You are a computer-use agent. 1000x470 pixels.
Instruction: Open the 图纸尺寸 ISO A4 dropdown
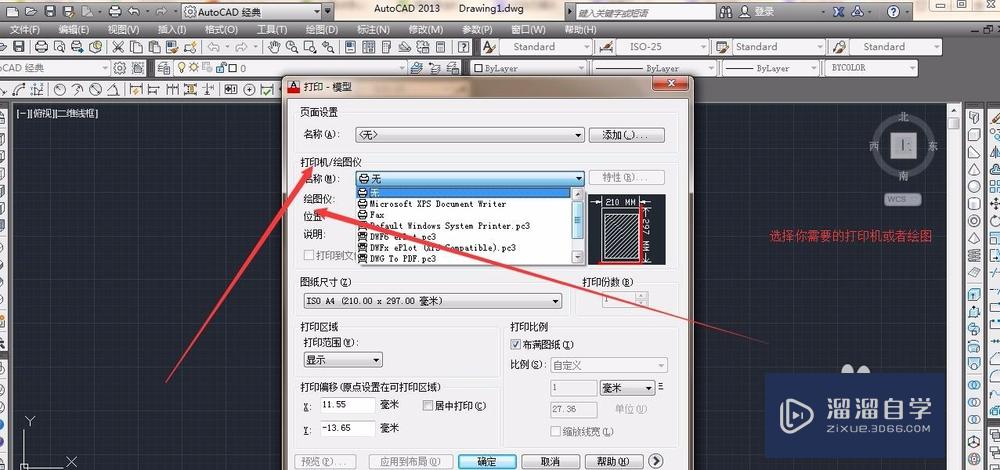[x=432, y=301]
